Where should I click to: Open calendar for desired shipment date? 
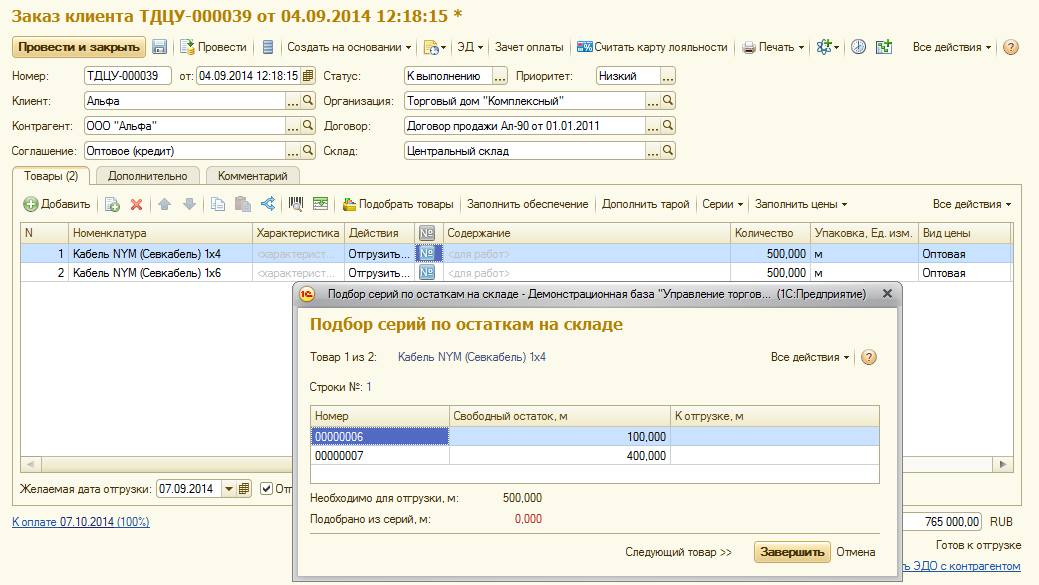click(244, 489)
